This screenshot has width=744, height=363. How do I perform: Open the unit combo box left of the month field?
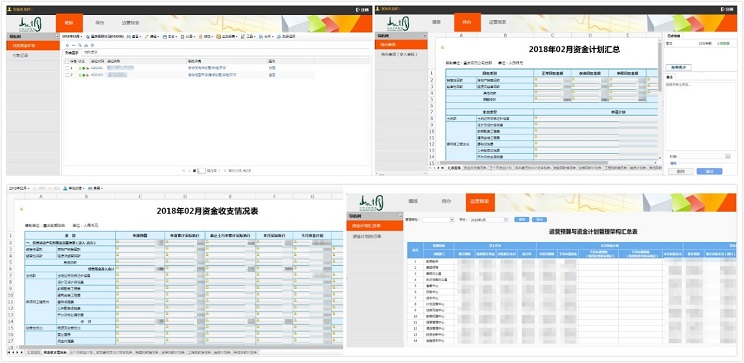(438, 220)
